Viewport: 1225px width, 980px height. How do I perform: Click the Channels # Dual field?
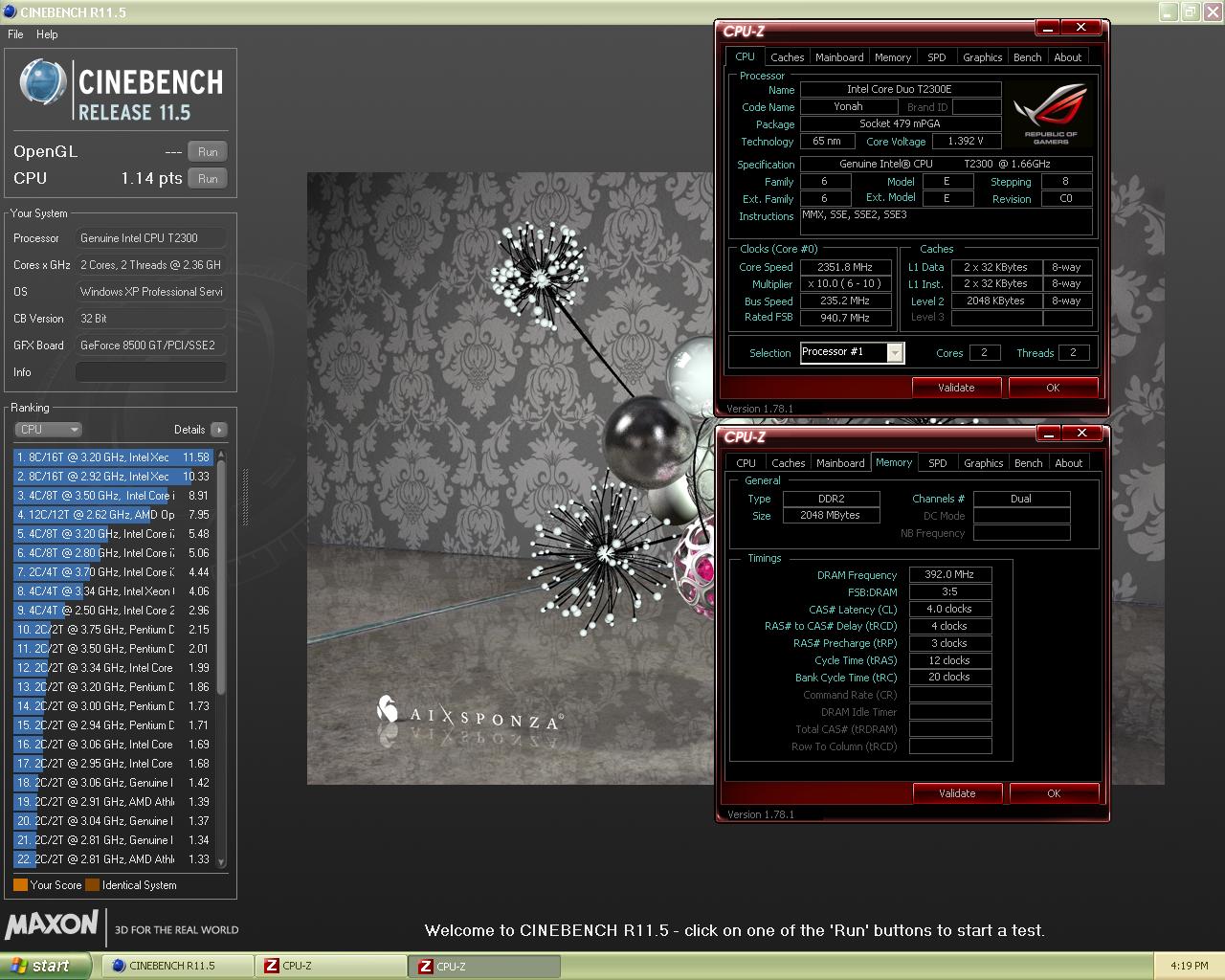click(x=1021, y=499)
